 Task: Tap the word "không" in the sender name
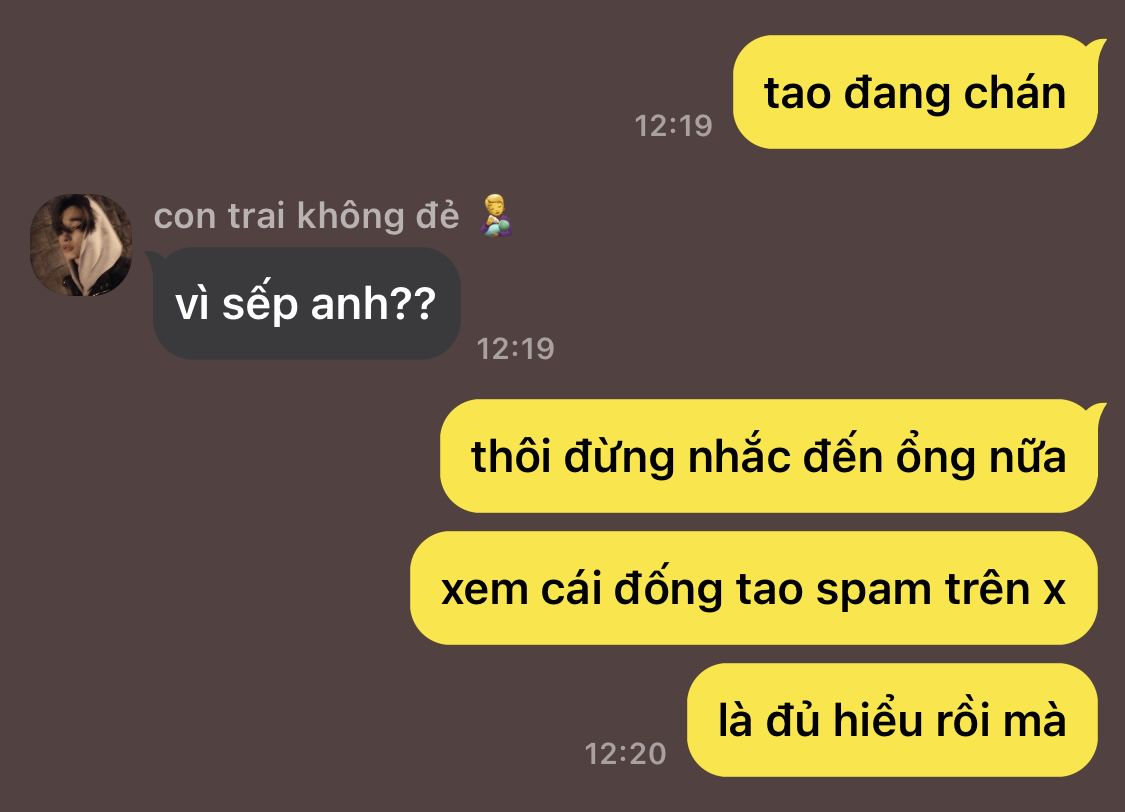coord(351,217)
